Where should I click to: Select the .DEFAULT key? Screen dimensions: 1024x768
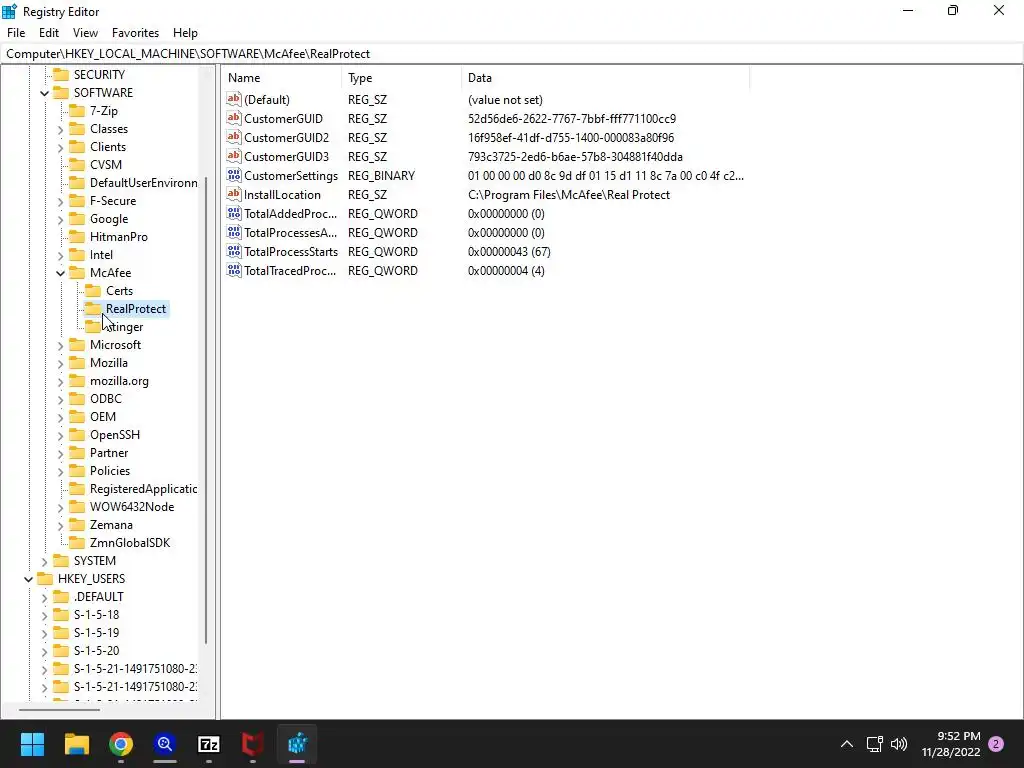tap(99, 597)
